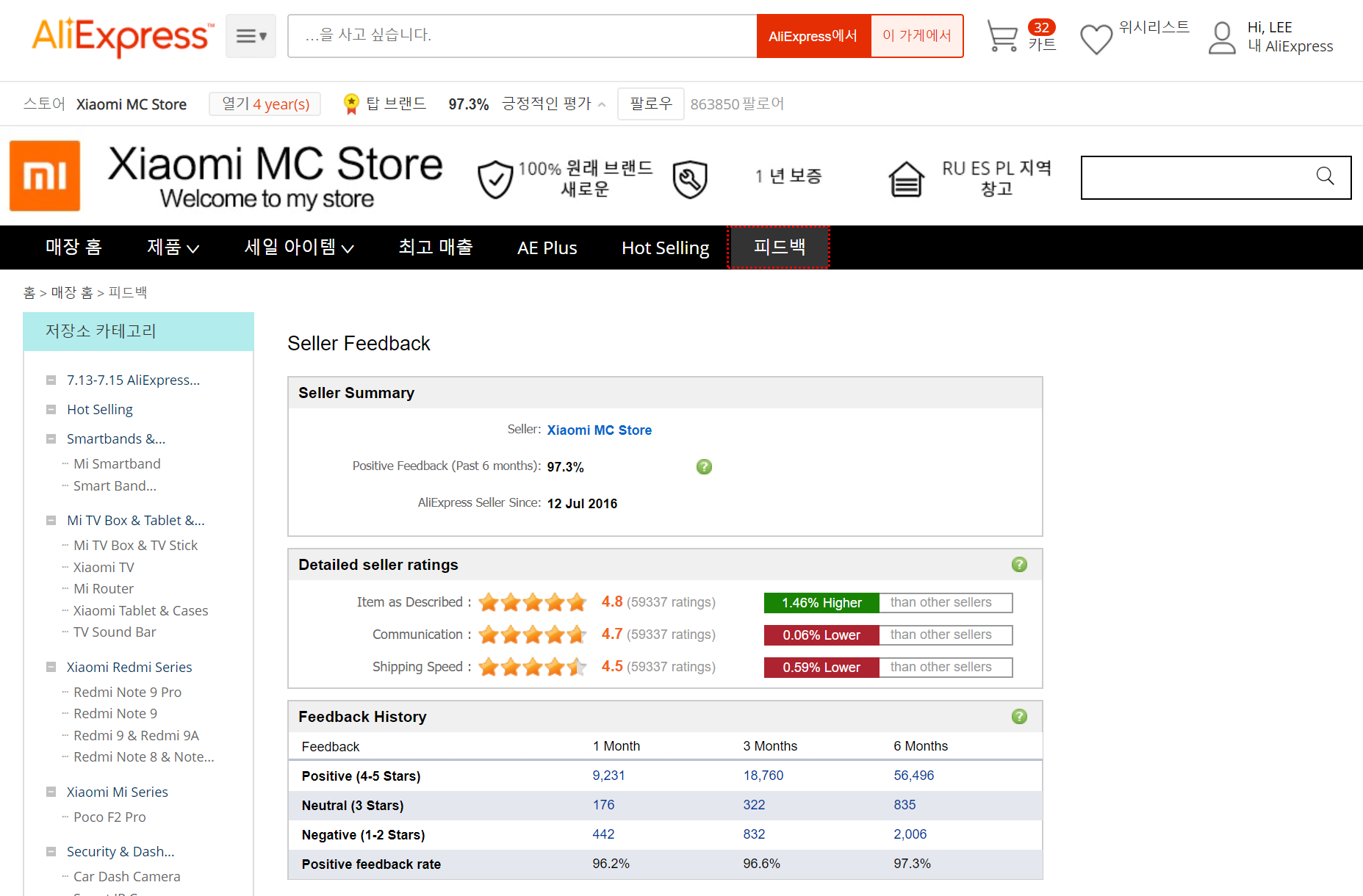The image size is (1363, 896).
Task: Click help icon beside Positive Feedback
Action: pos(704,466)
